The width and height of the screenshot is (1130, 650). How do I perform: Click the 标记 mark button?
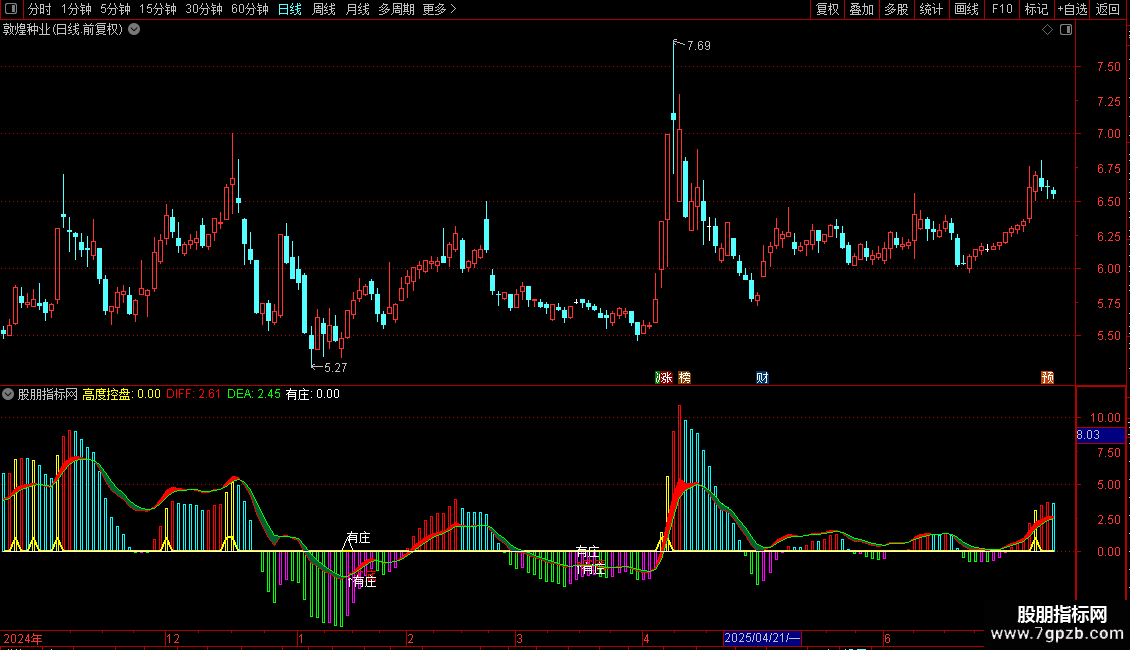1036,9
